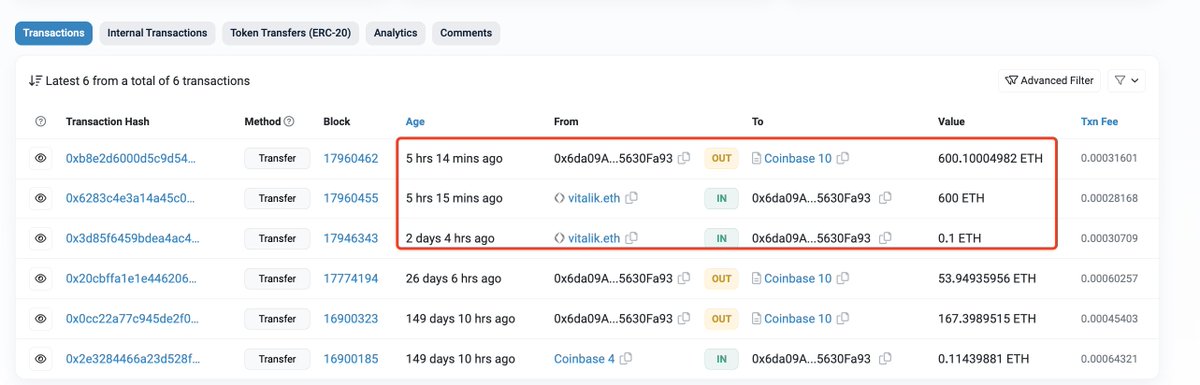Open vitalik.eth sender in the 0.1 ETH row
1200x385 pixels.
(x=594, y=238)
